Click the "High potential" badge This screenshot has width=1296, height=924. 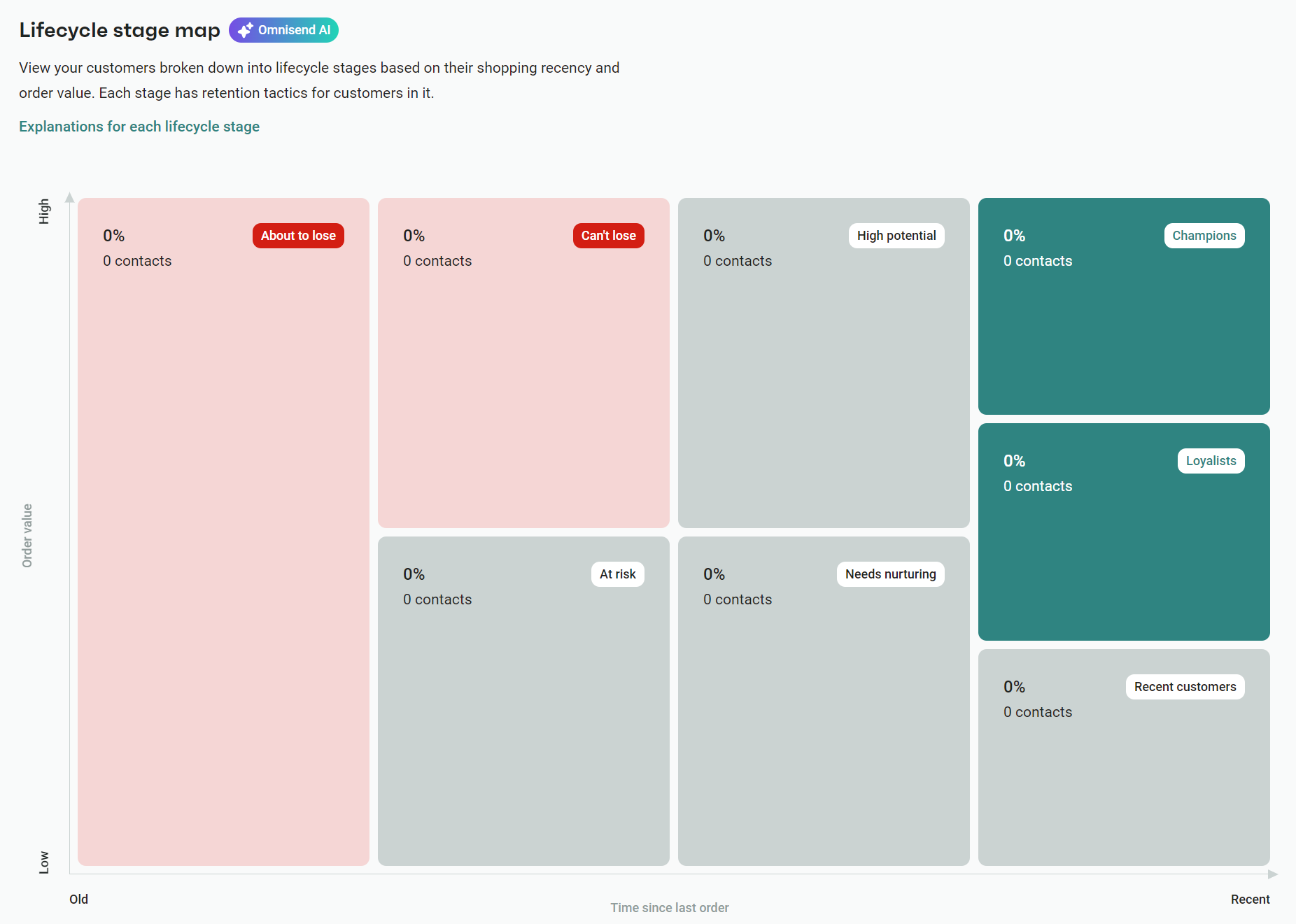tap(896, 236)
